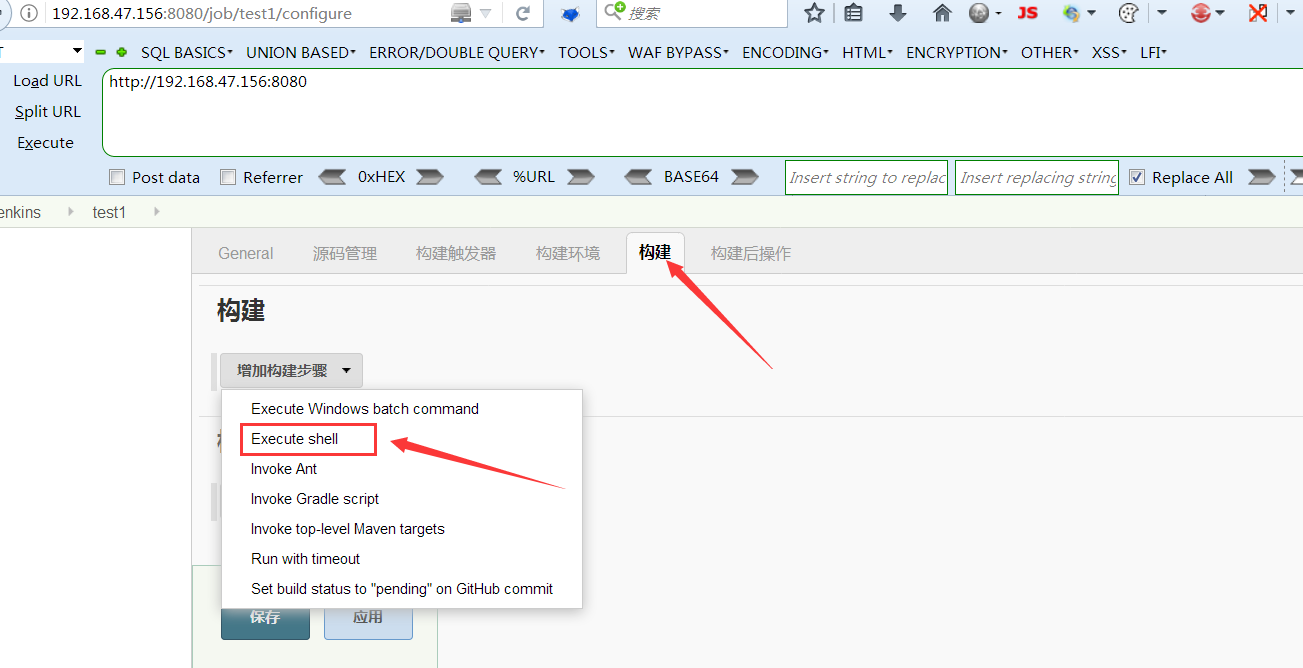
Task: Go to the browser home icon
Action: 941,13
